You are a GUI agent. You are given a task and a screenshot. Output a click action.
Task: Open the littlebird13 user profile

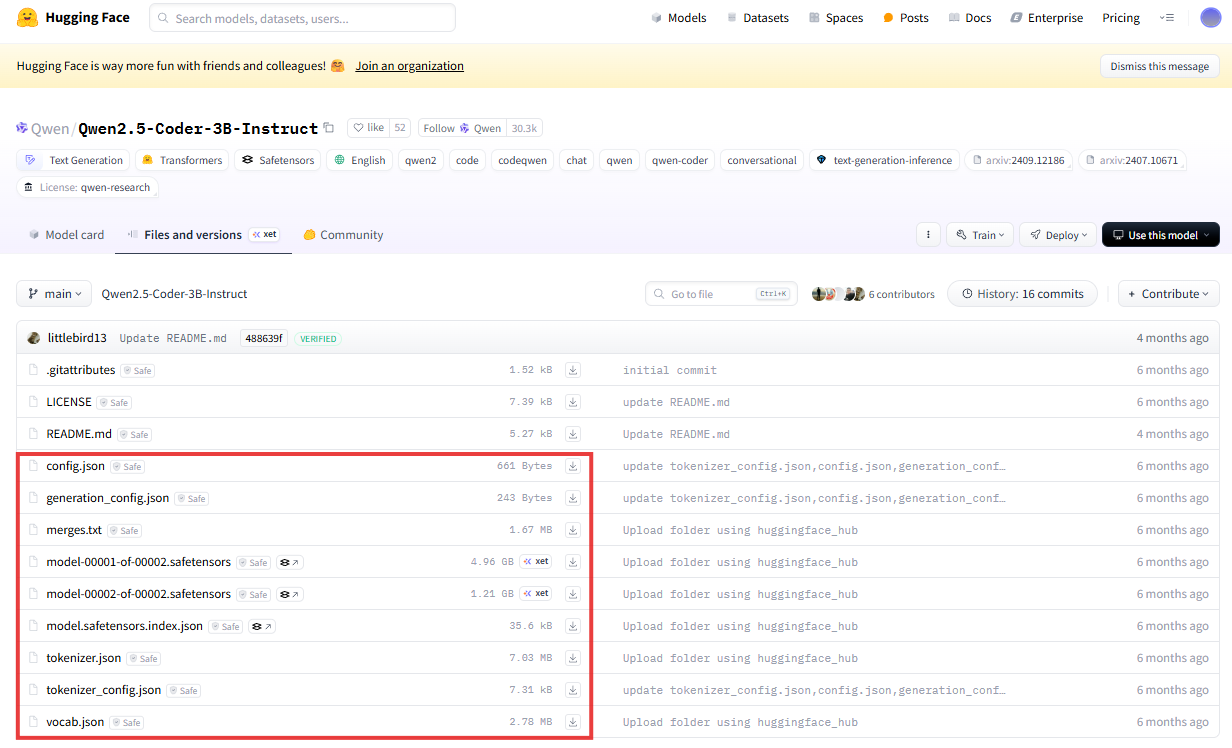(77, 338)
